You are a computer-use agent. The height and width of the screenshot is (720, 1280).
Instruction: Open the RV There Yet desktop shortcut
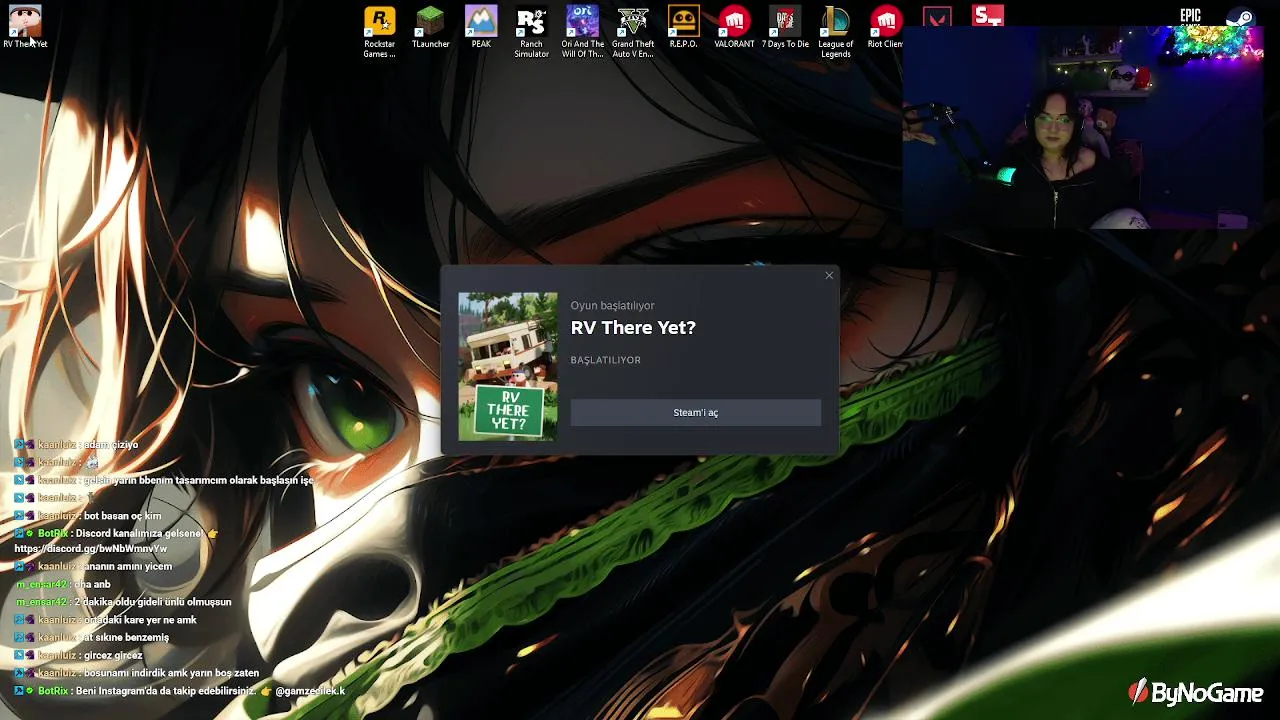(x=25, y=26)
